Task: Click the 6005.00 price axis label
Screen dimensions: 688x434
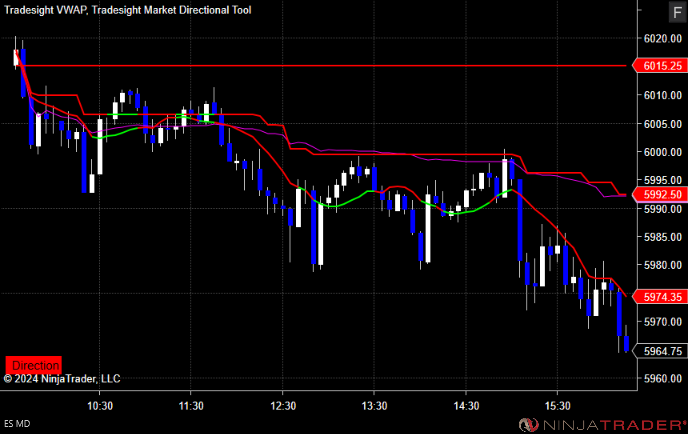Action: tap(663, 124)
